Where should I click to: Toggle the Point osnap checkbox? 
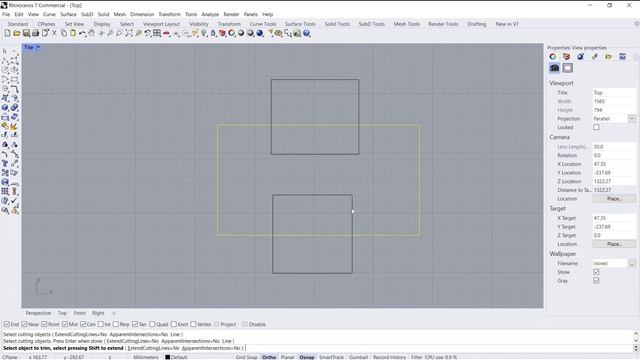44,324
